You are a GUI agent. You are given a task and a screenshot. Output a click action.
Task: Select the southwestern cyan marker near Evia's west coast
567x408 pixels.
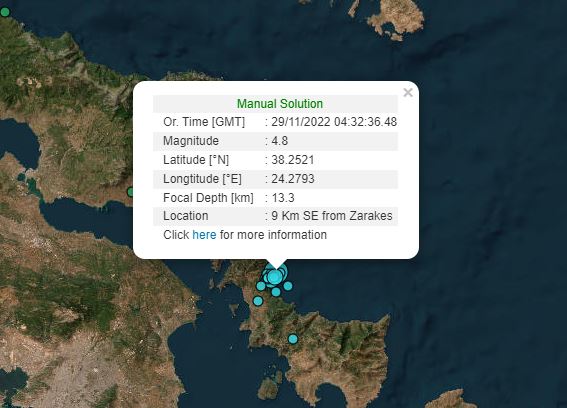tap(257, 301)
